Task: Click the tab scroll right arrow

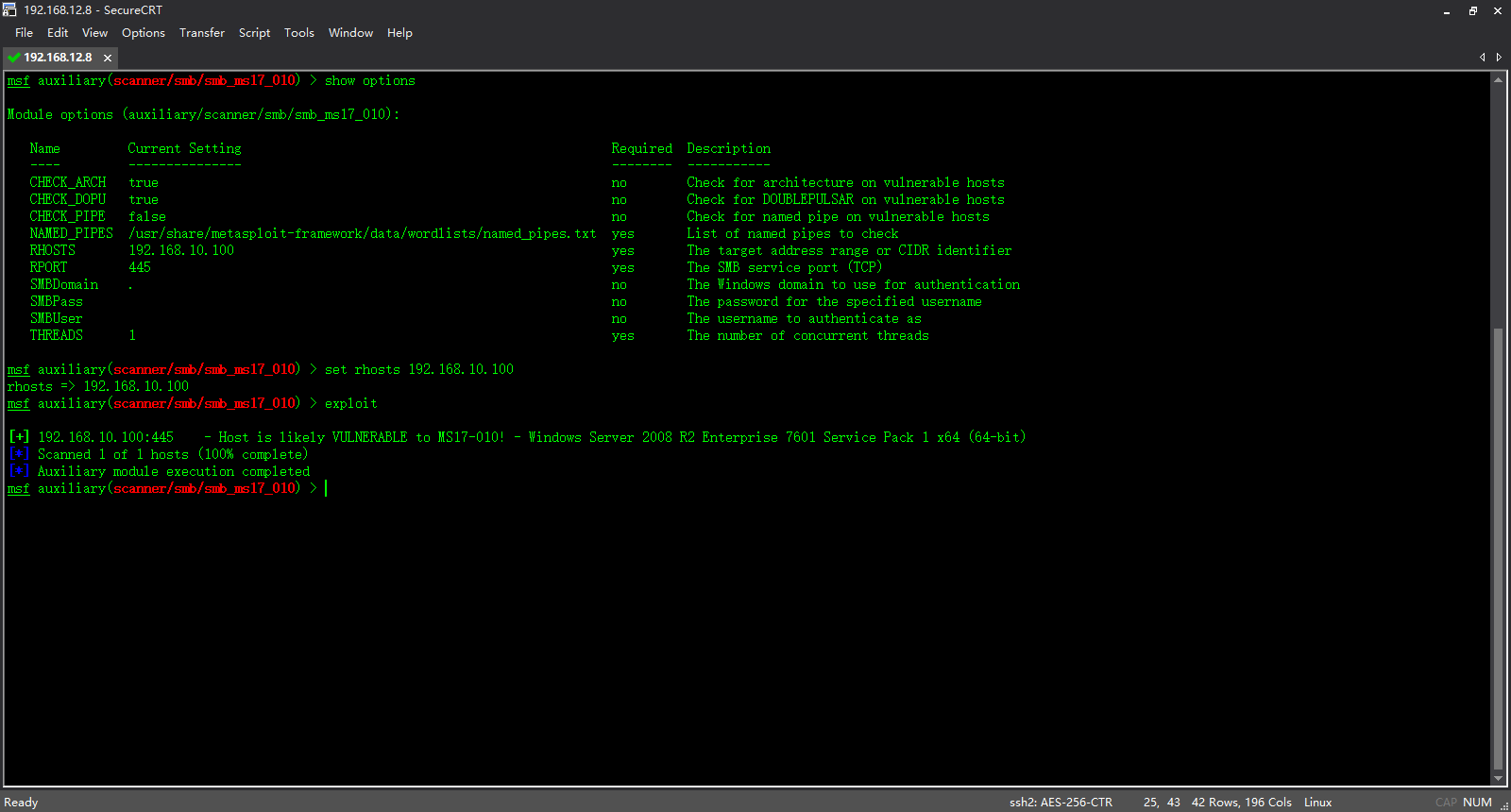Action: click(x=1499, y=58)
